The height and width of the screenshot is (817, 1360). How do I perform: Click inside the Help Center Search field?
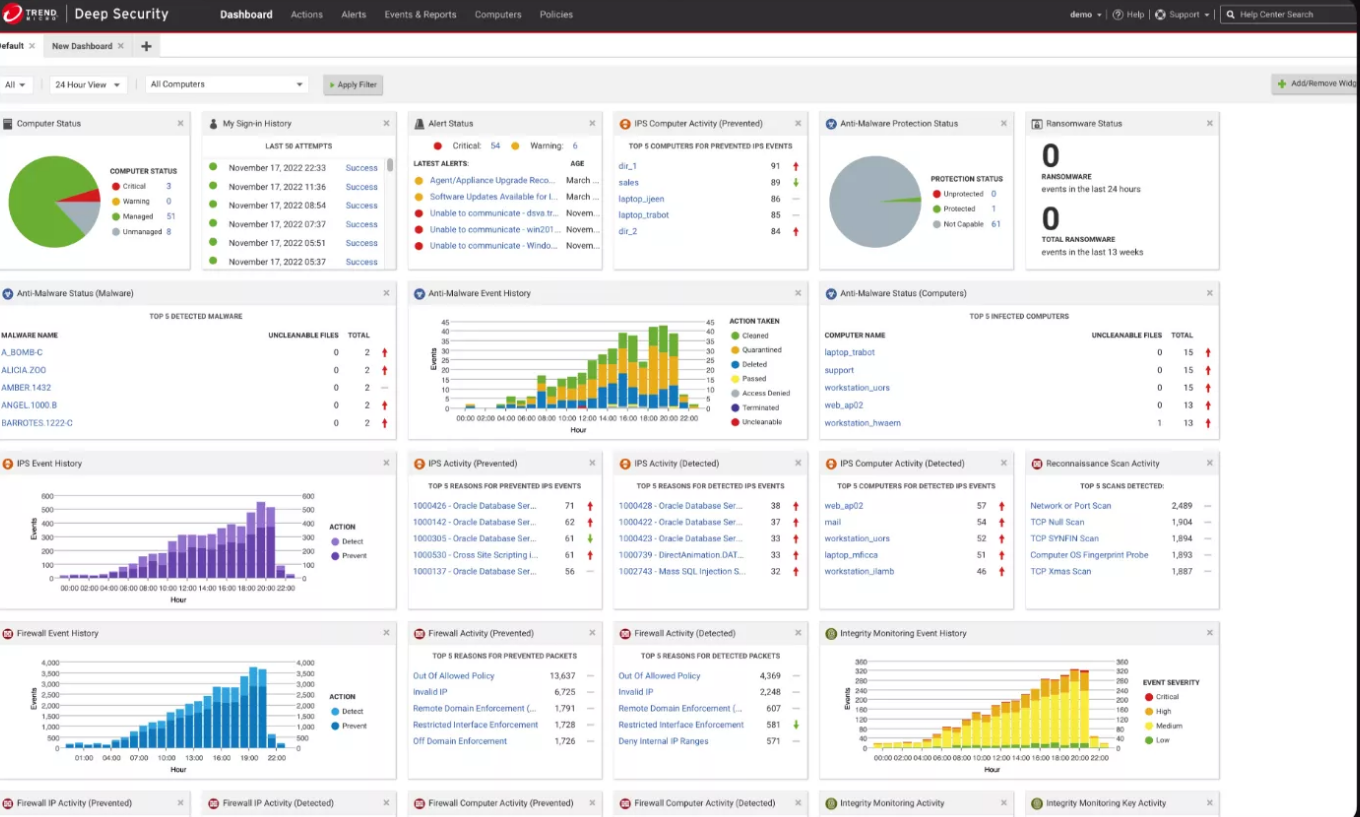point(1290,14)
